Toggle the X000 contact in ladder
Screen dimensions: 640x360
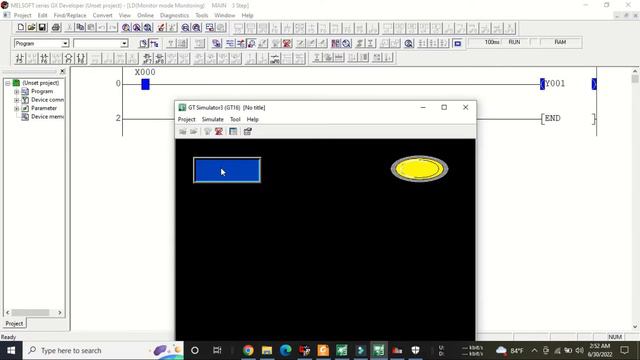click(145, 84)
